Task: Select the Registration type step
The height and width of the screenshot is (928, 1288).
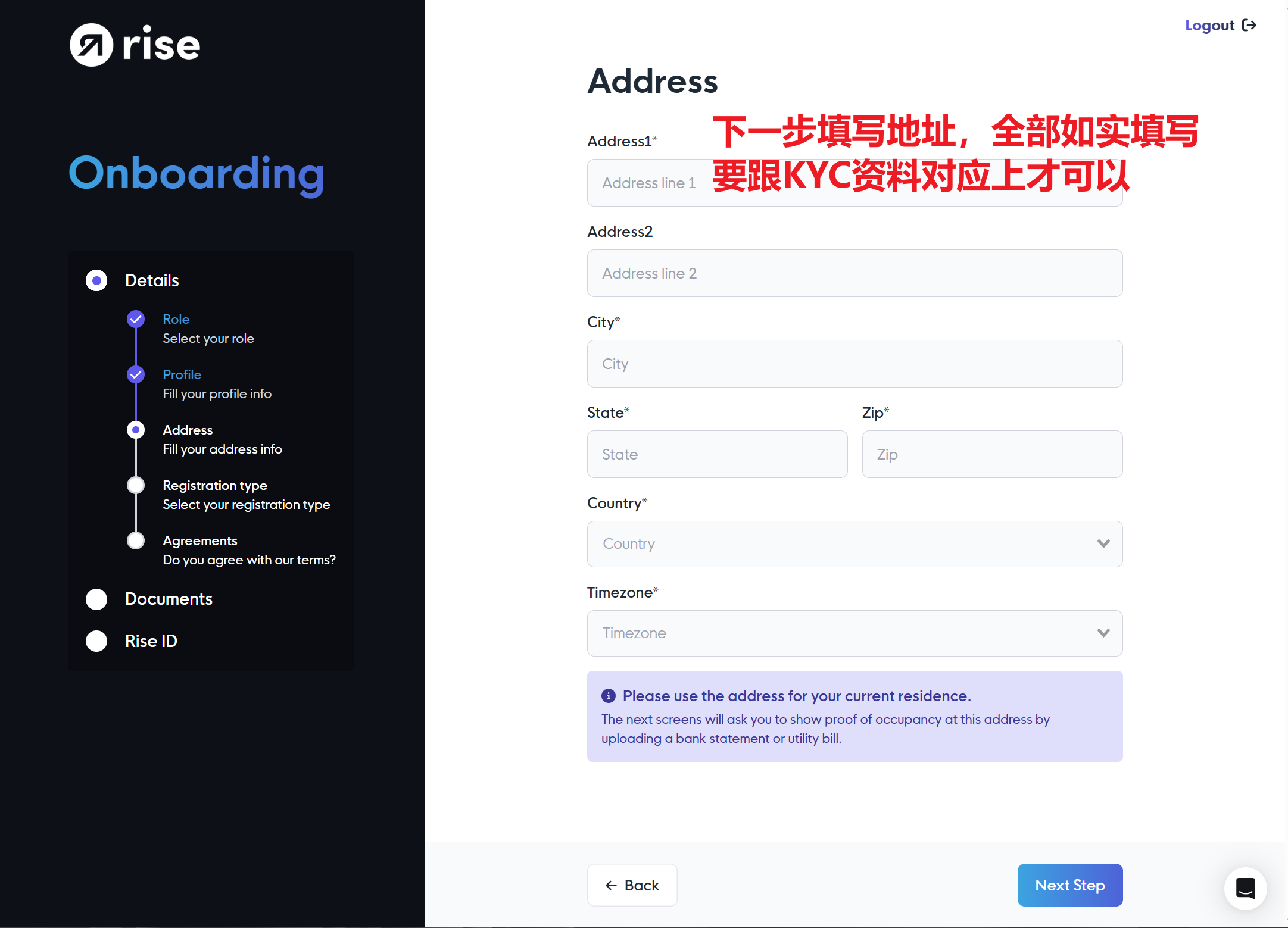Action: tap(136, 485)
